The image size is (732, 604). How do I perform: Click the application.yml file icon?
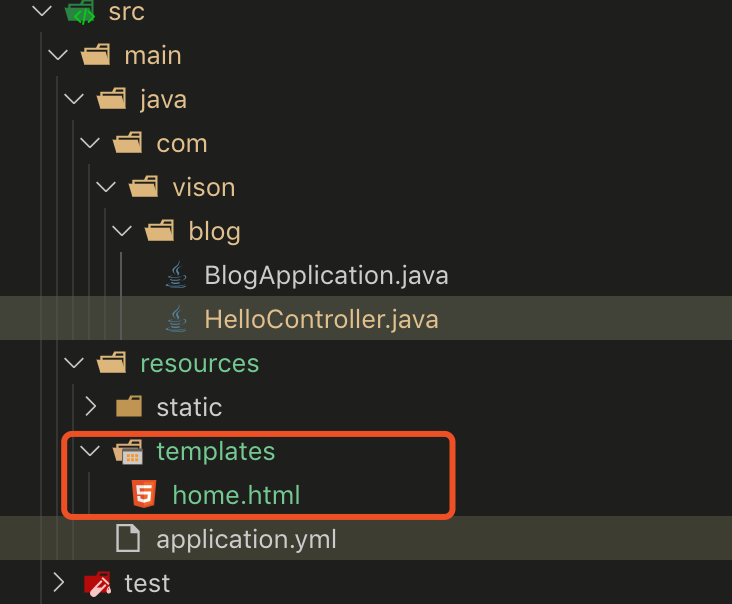[128, 539]
